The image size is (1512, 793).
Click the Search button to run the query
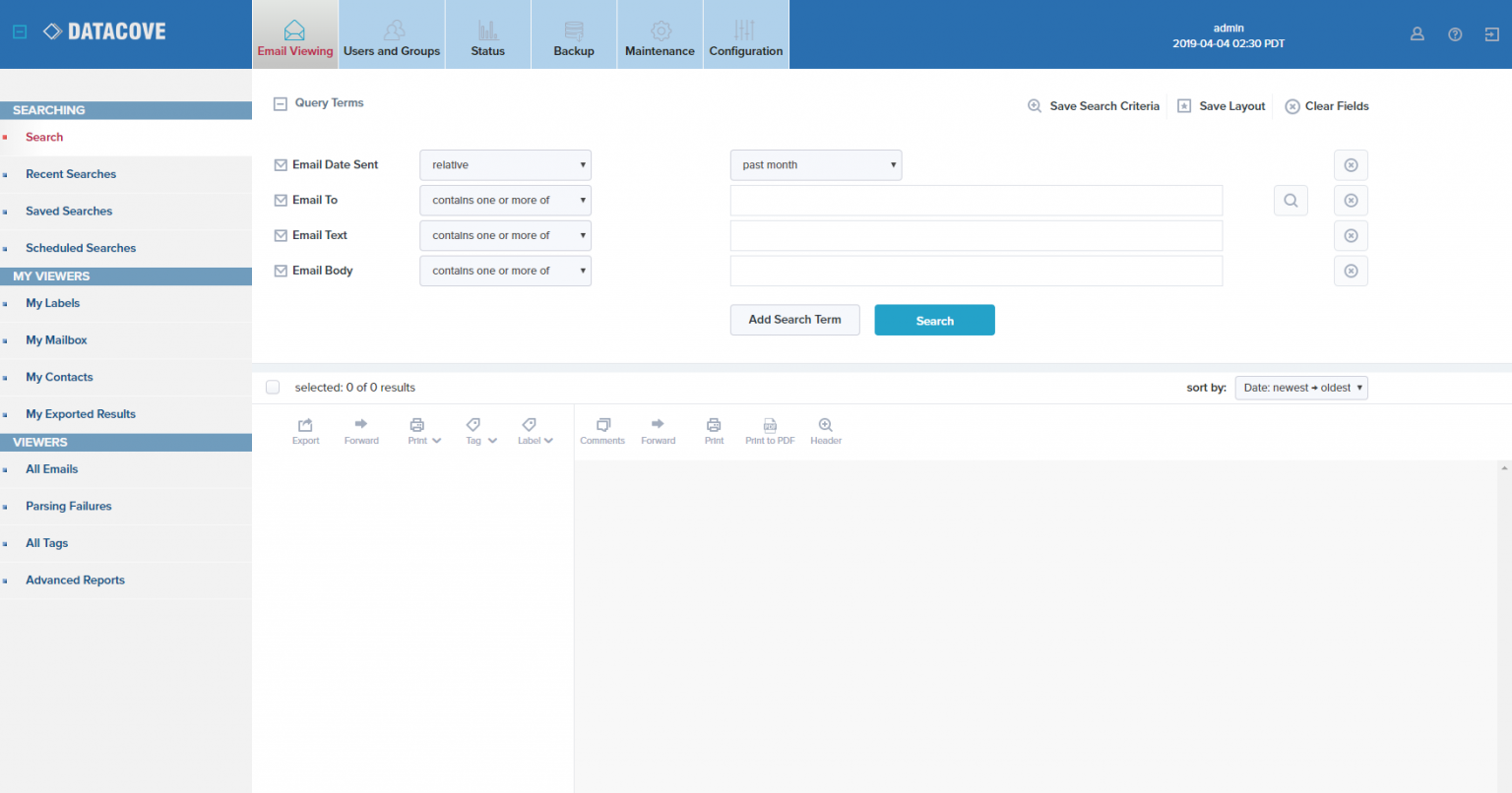pyautogui.click(x=934, y=320)
